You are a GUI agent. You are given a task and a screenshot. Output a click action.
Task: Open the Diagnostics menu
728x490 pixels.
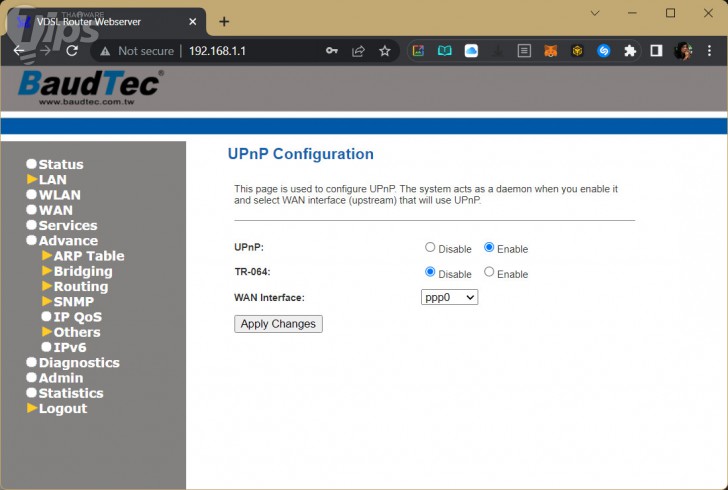pos(79,363)
